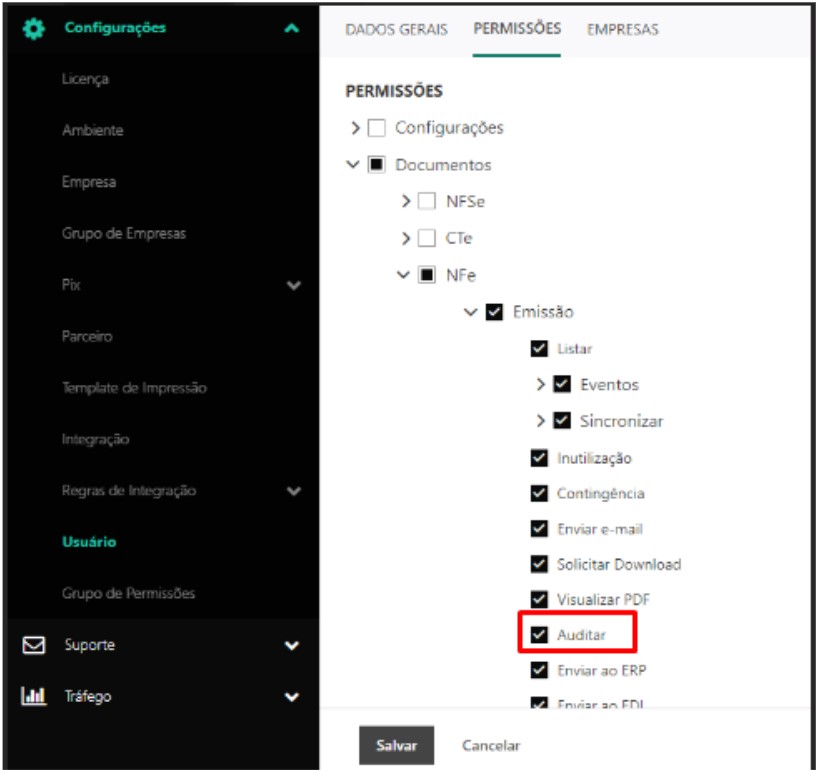Image resolution: width=816 pixels, height=772 pixels.
Task: Open Grupo de Permissões in sidebar
Action: point(128,593)
